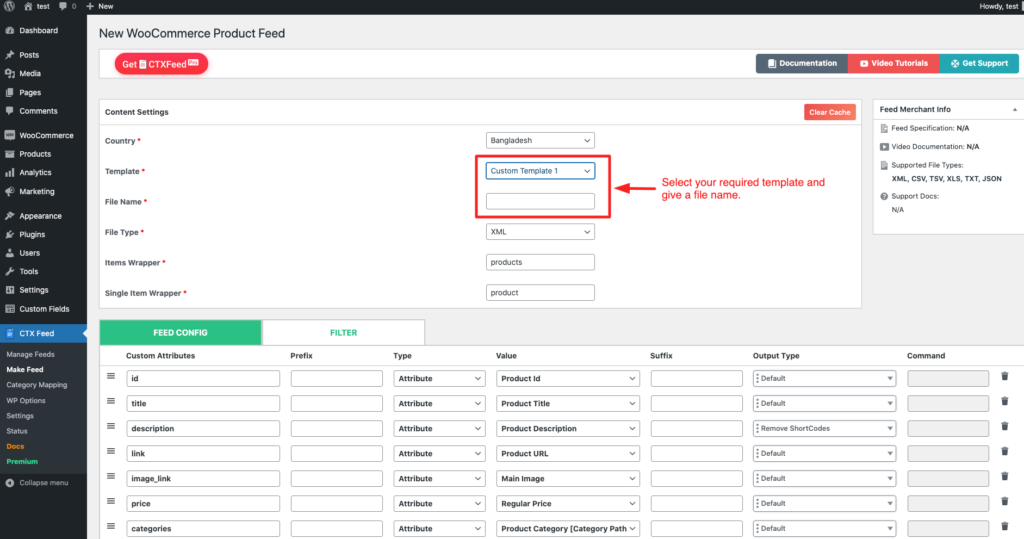Open the File Type dropdown showing XML
This screenshot has height=539, width=1024.
540,232
